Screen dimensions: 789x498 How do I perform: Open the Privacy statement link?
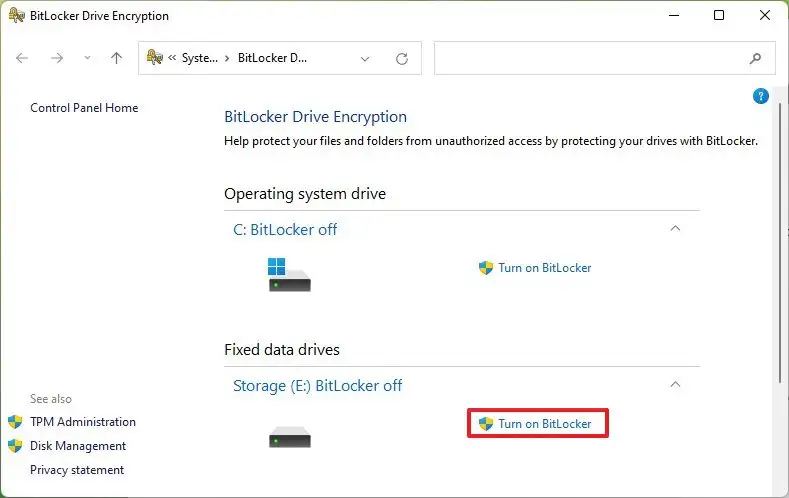point(77,470)
